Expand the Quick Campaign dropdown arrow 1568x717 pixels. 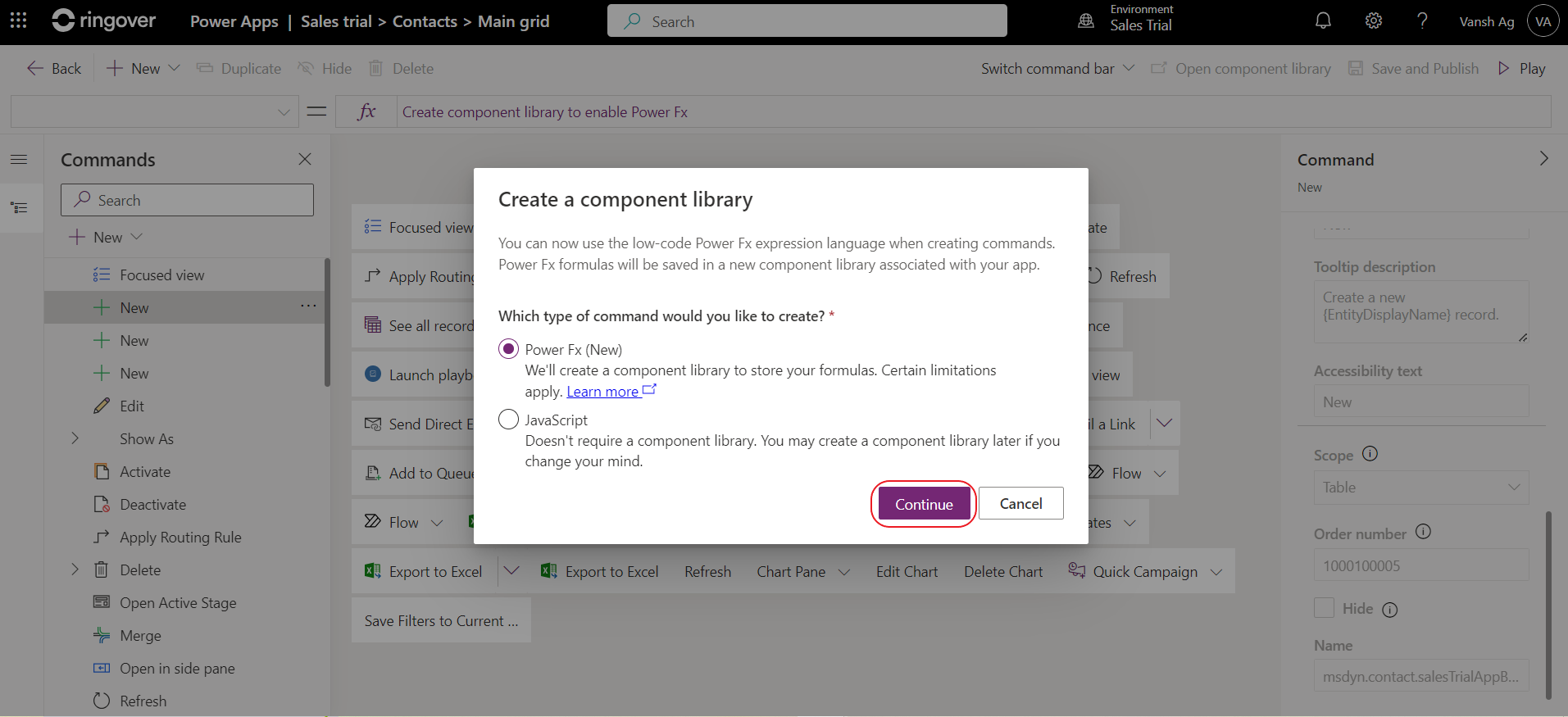tap(1216, 572)
